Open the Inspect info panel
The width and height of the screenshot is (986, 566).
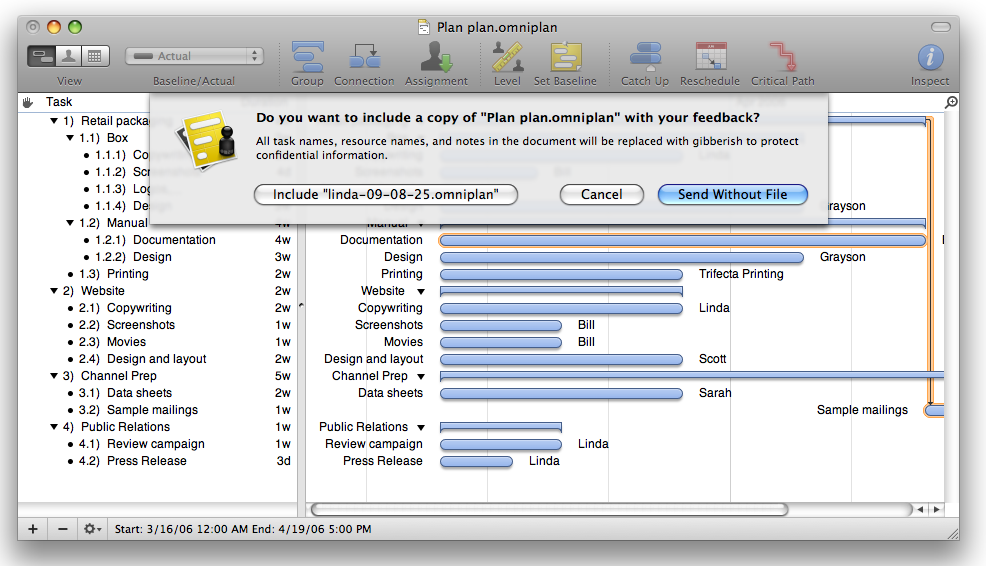pos(930,57)
